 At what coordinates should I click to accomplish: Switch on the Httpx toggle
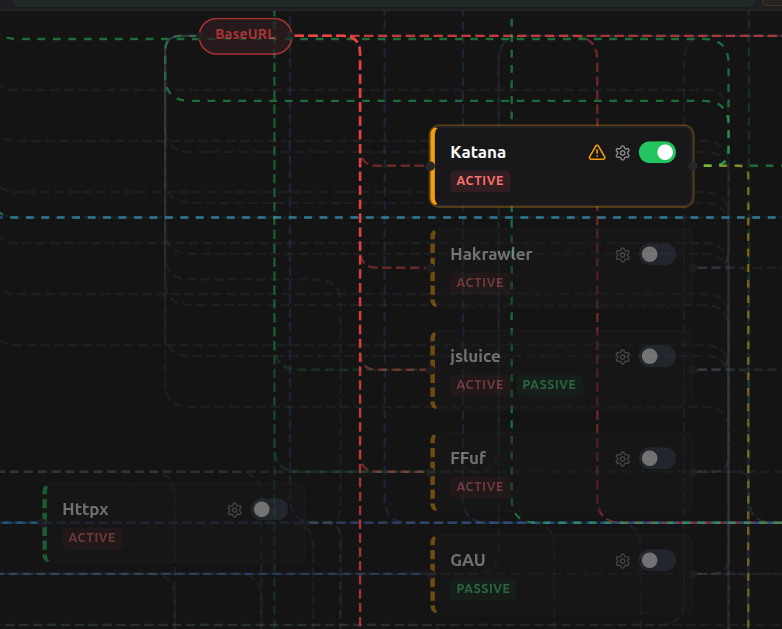coord(269,509)
